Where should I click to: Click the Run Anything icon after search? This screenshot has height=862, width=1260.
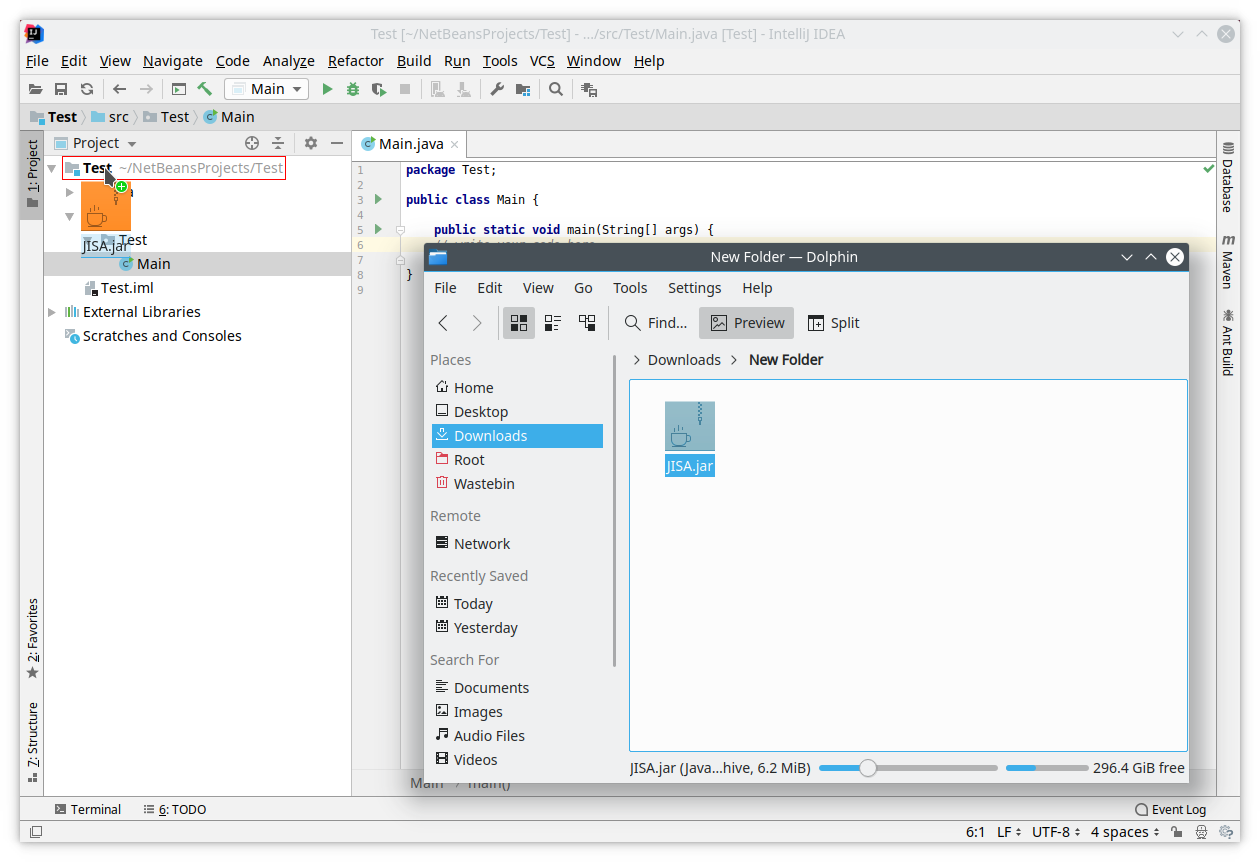point(589,89)
